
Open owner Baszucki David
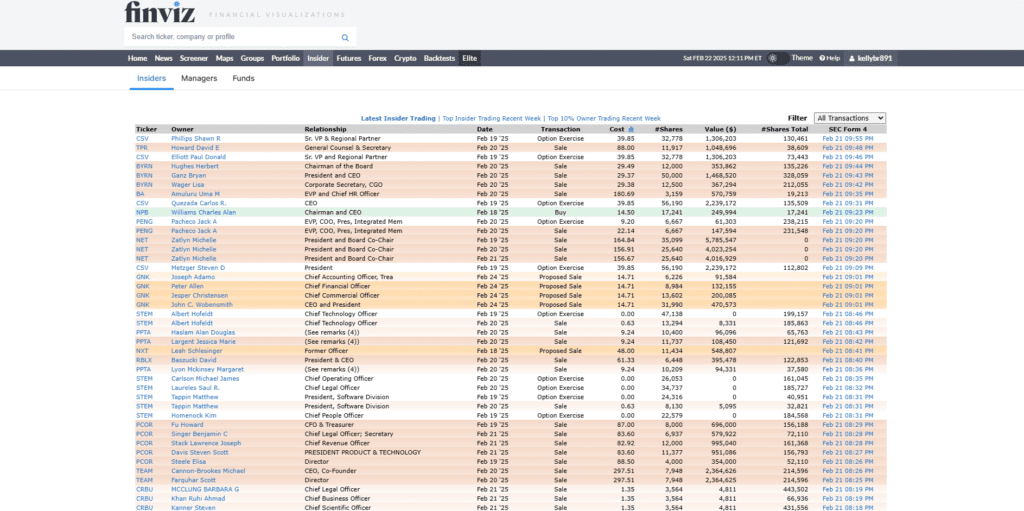[194, 360]
